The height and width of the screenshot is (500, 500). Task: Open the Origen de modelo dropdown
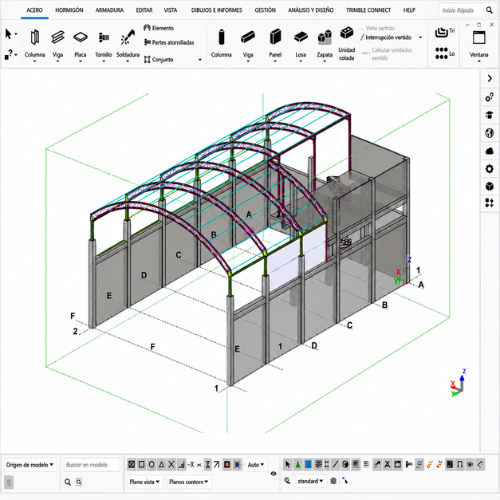tap(30, 465)
